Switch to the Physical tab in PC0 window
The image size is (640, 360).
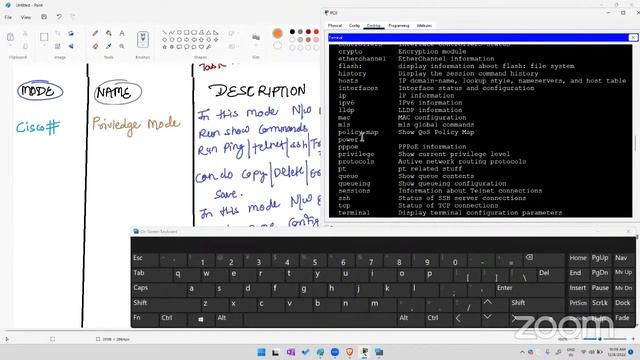[335, 25]
